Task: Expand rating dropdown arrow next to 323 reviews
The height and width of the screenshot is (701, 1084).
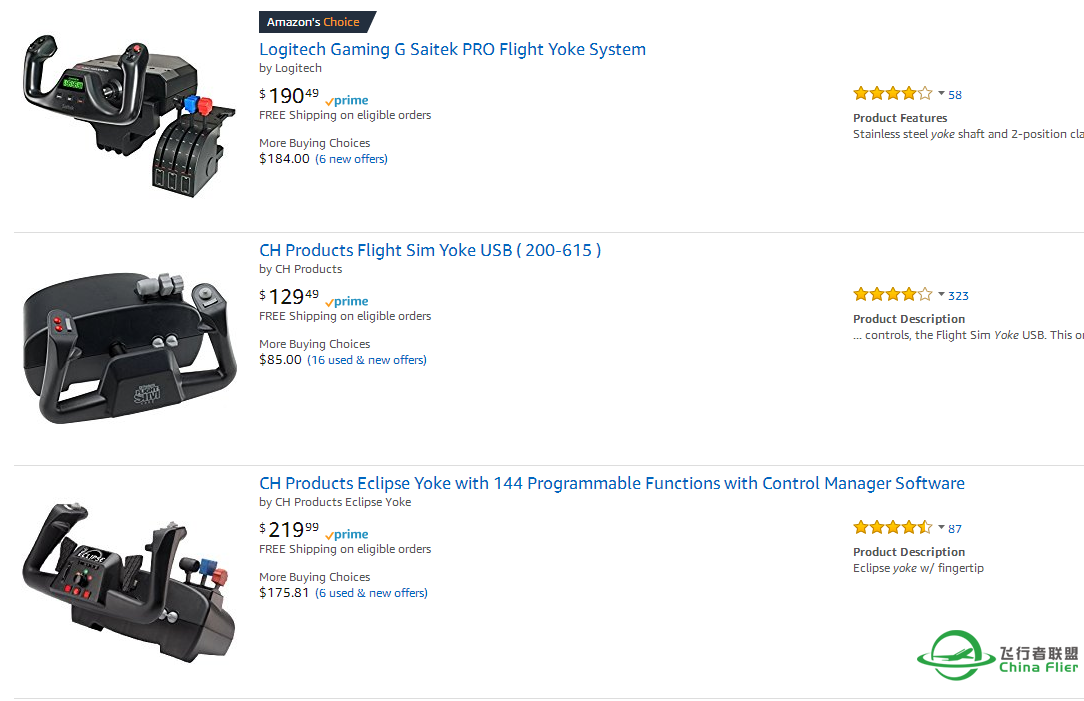Action: [x=941, y=295]
